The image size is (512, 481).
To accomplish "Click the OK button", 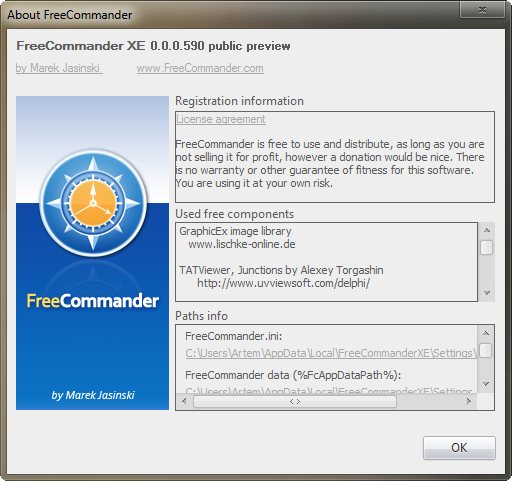I will pos(459,448).
